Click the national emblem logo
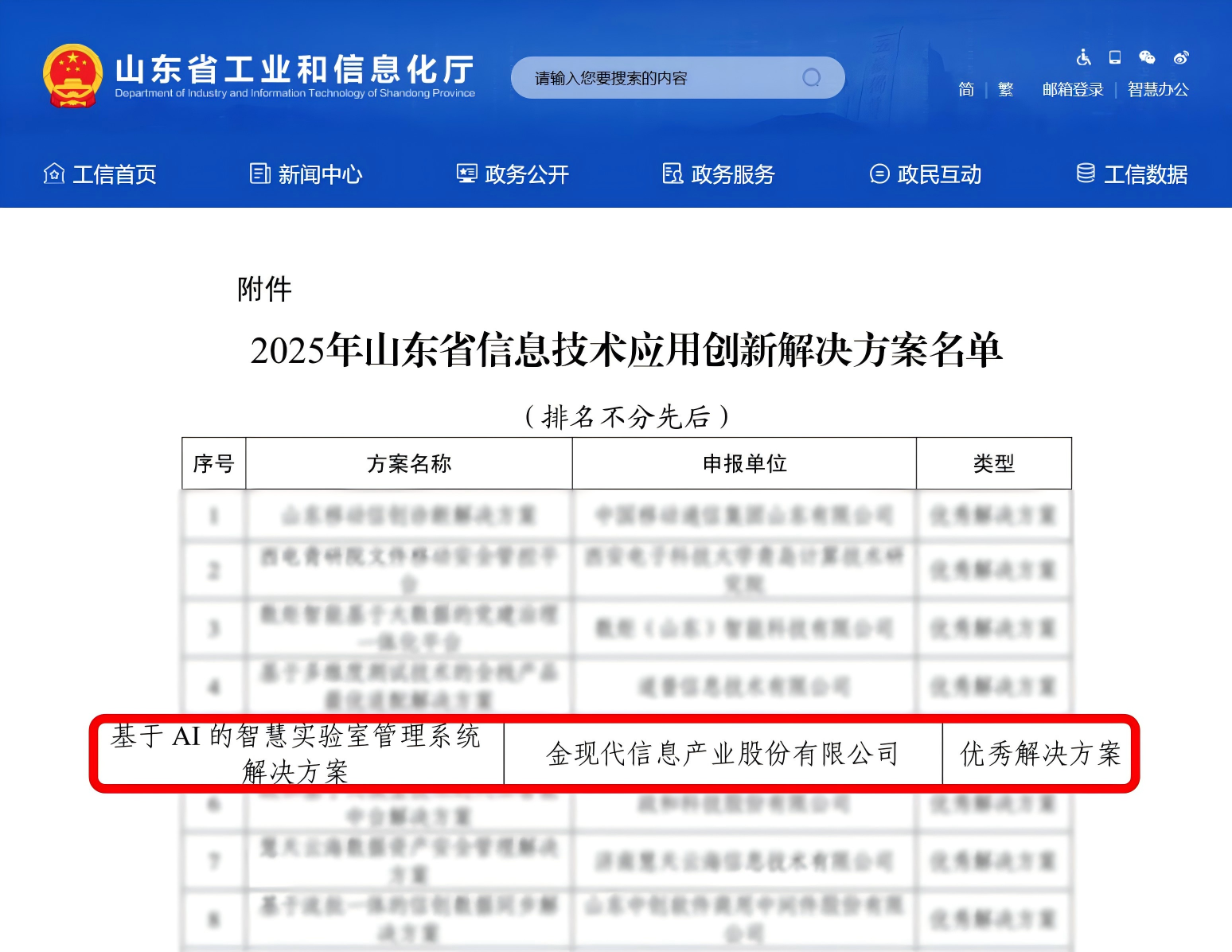 (72, 76)
